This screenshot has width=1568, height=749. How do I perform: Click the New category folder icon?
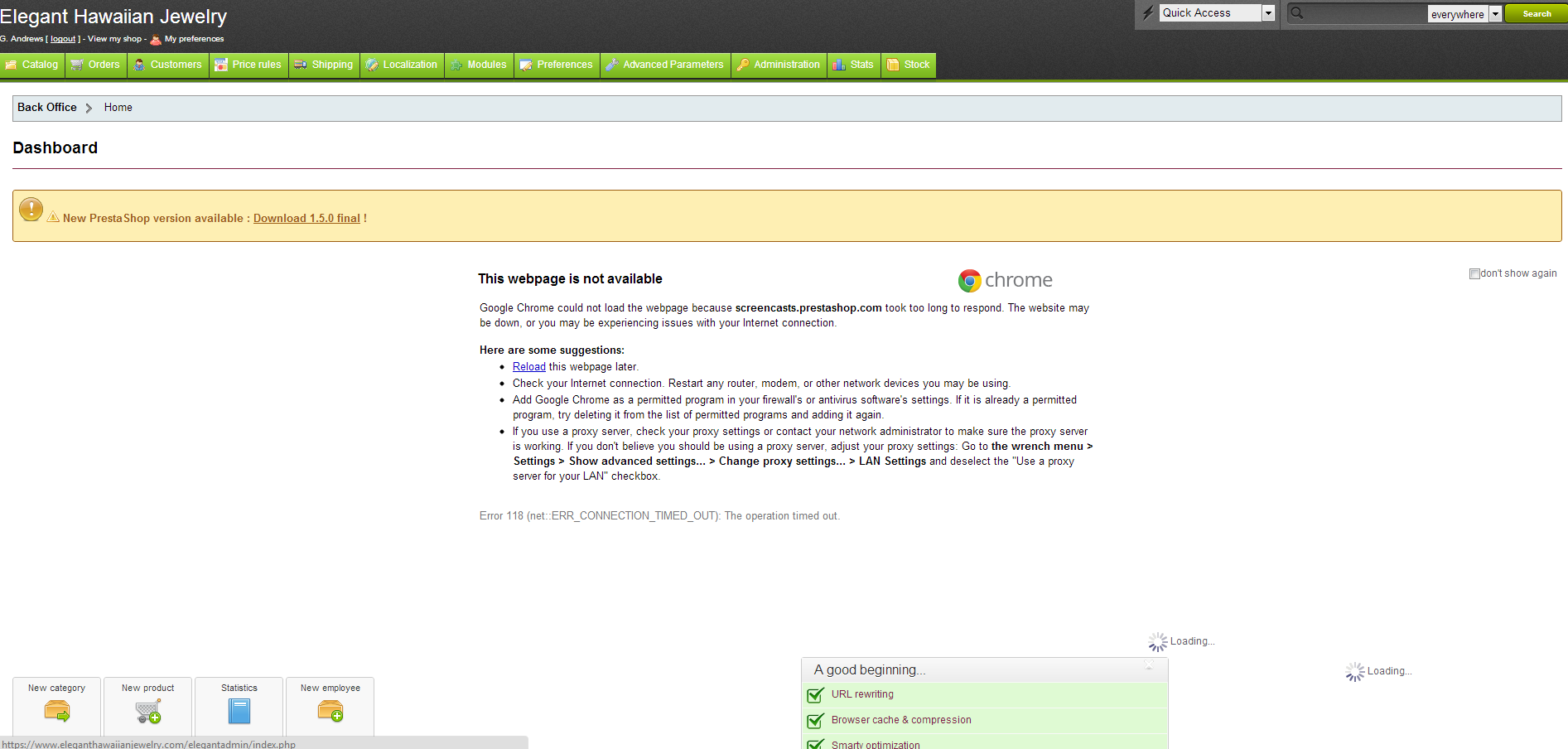tap(57, 711)
